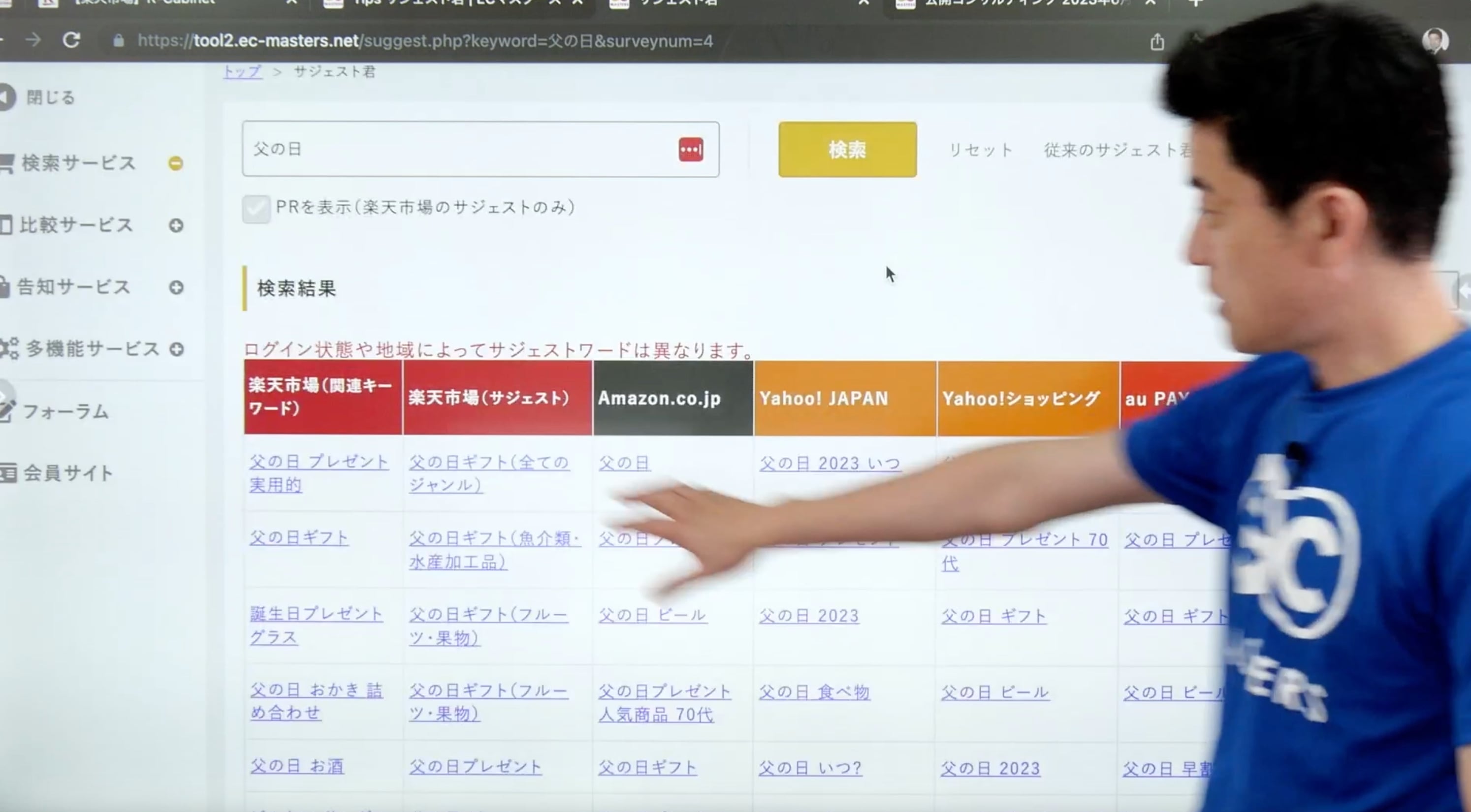Open the 誕生日プレゼント グラス link

(x=317, y=625)
